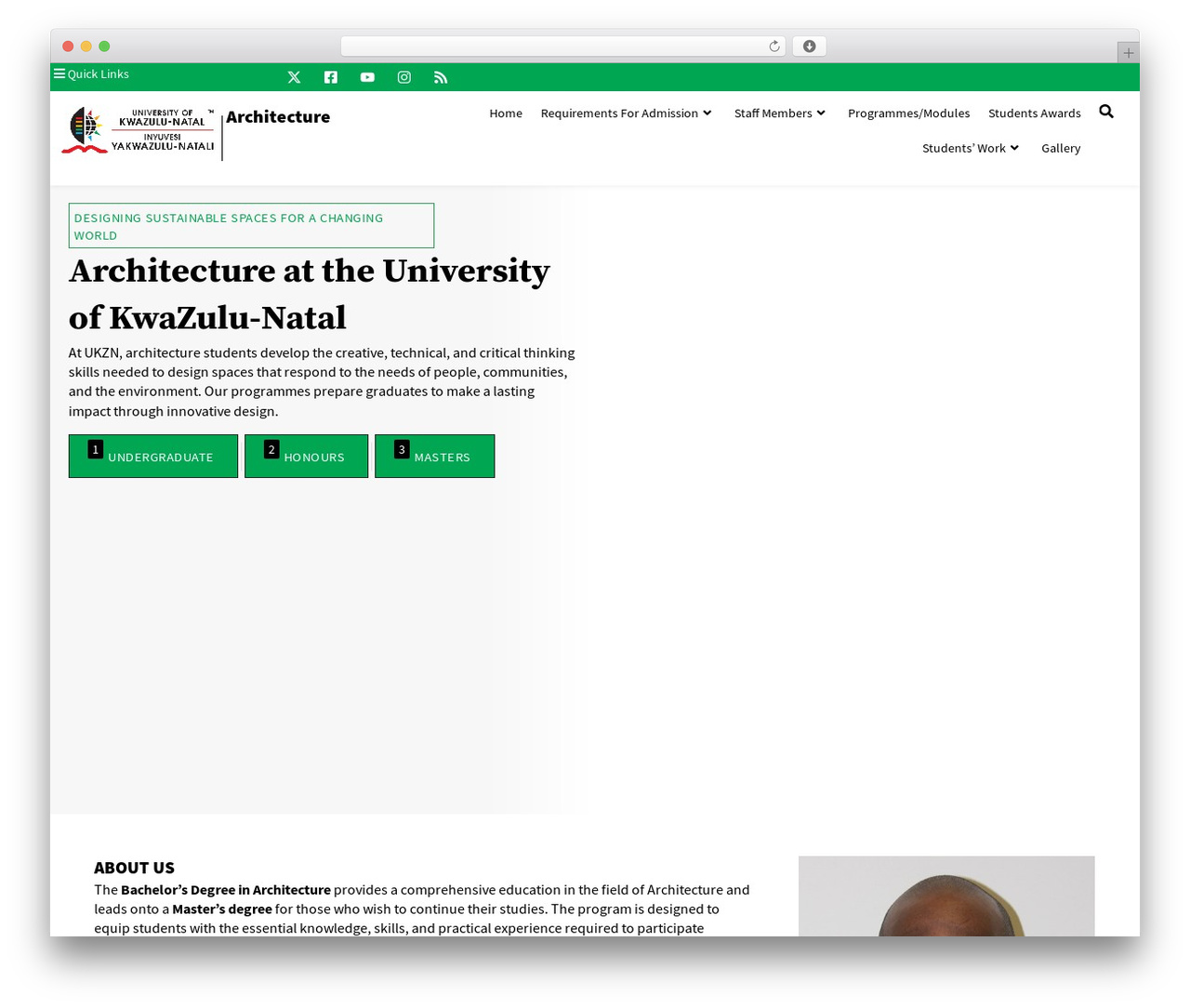
Task: Open the Quick Links hamburger menu
Action: click(91, 73)
